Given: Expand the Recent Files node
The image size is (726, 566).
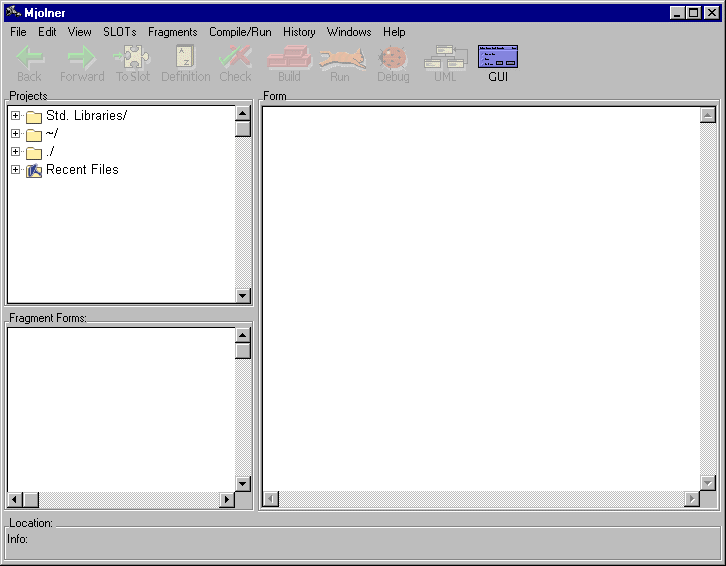Looking at the screenshot, I should pos(16,170).
